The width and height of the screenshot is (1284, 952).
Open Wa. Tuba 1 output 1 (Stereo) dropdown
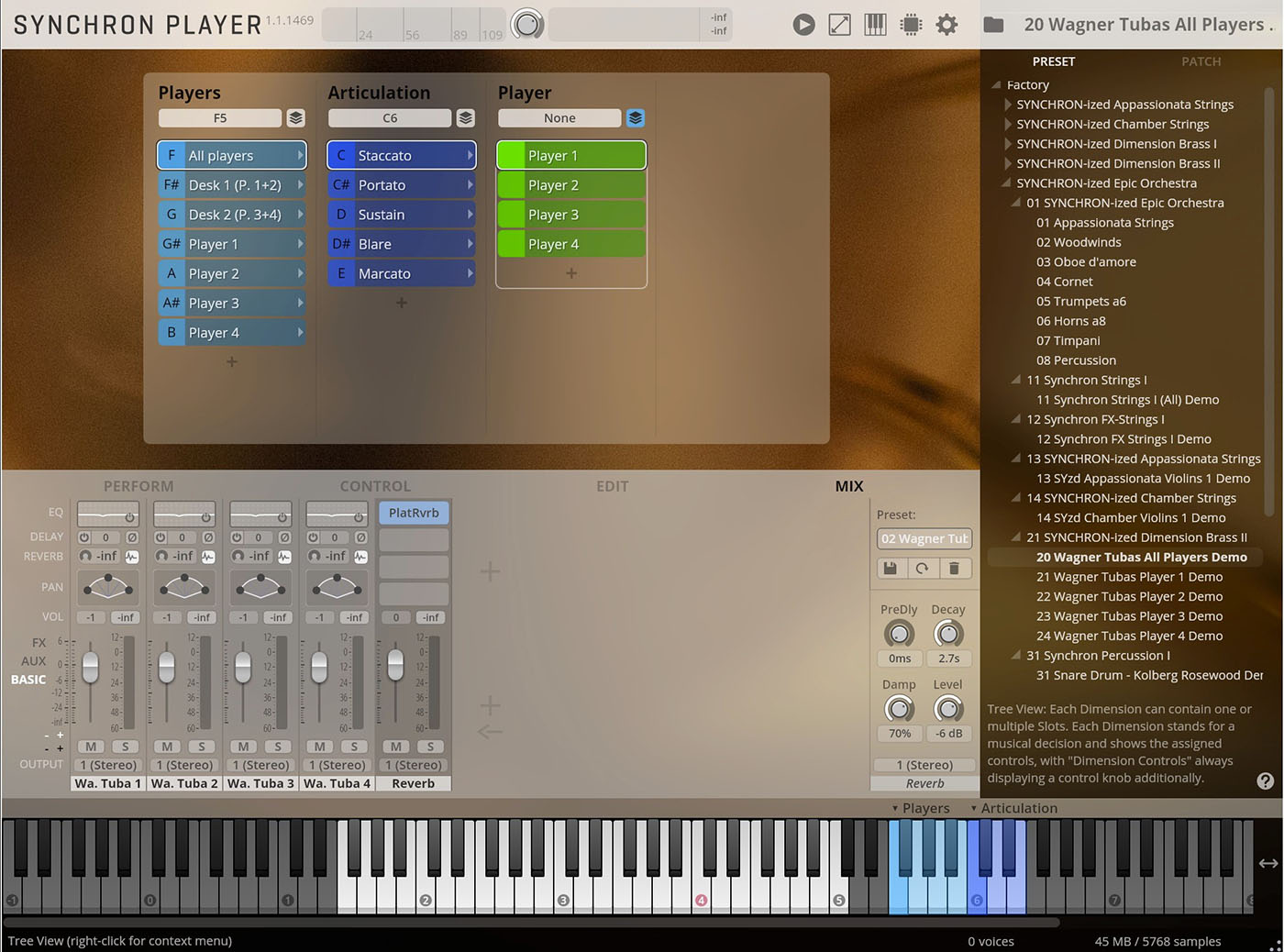point(108,765)
